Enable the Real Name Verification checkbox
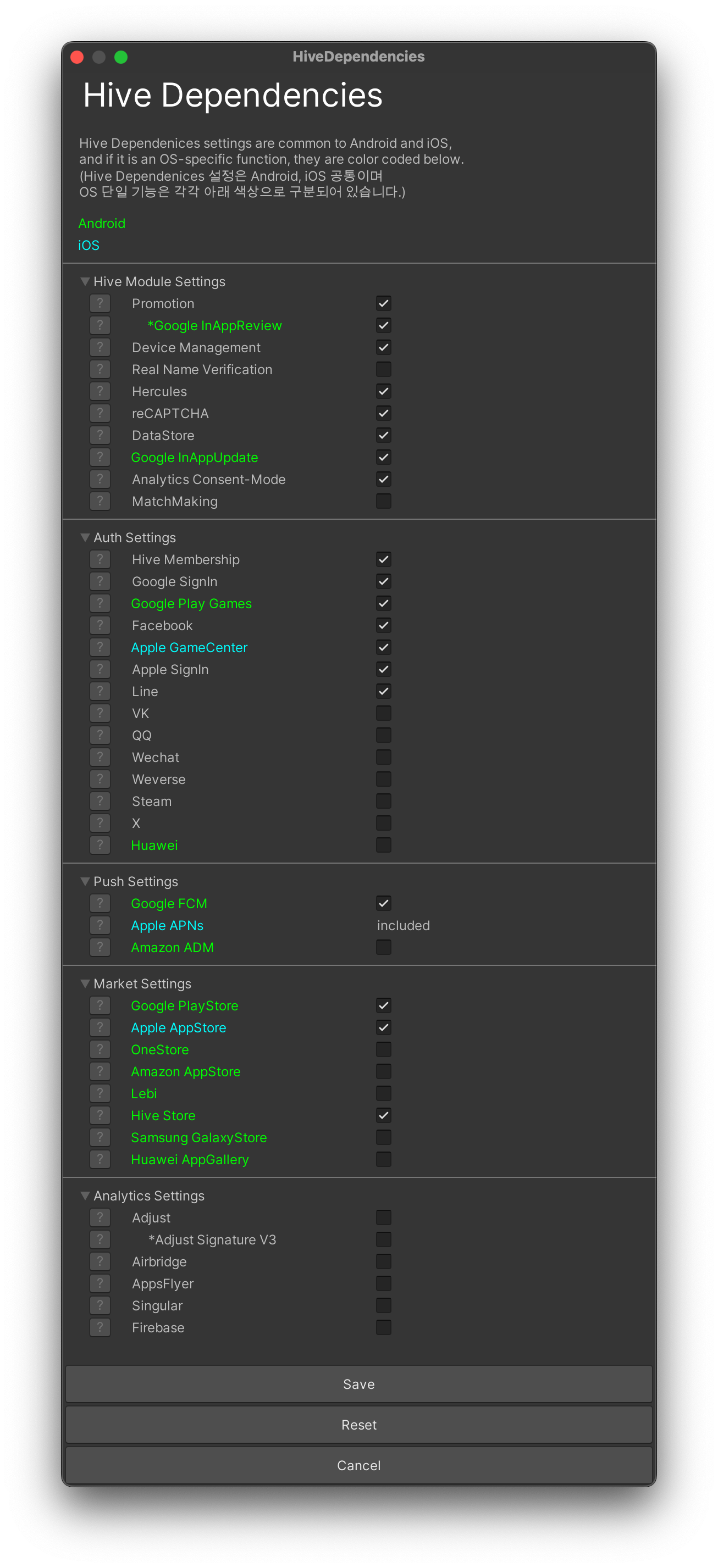Image resolution: width=718 pixels, height=1568 pixels. 384,370
